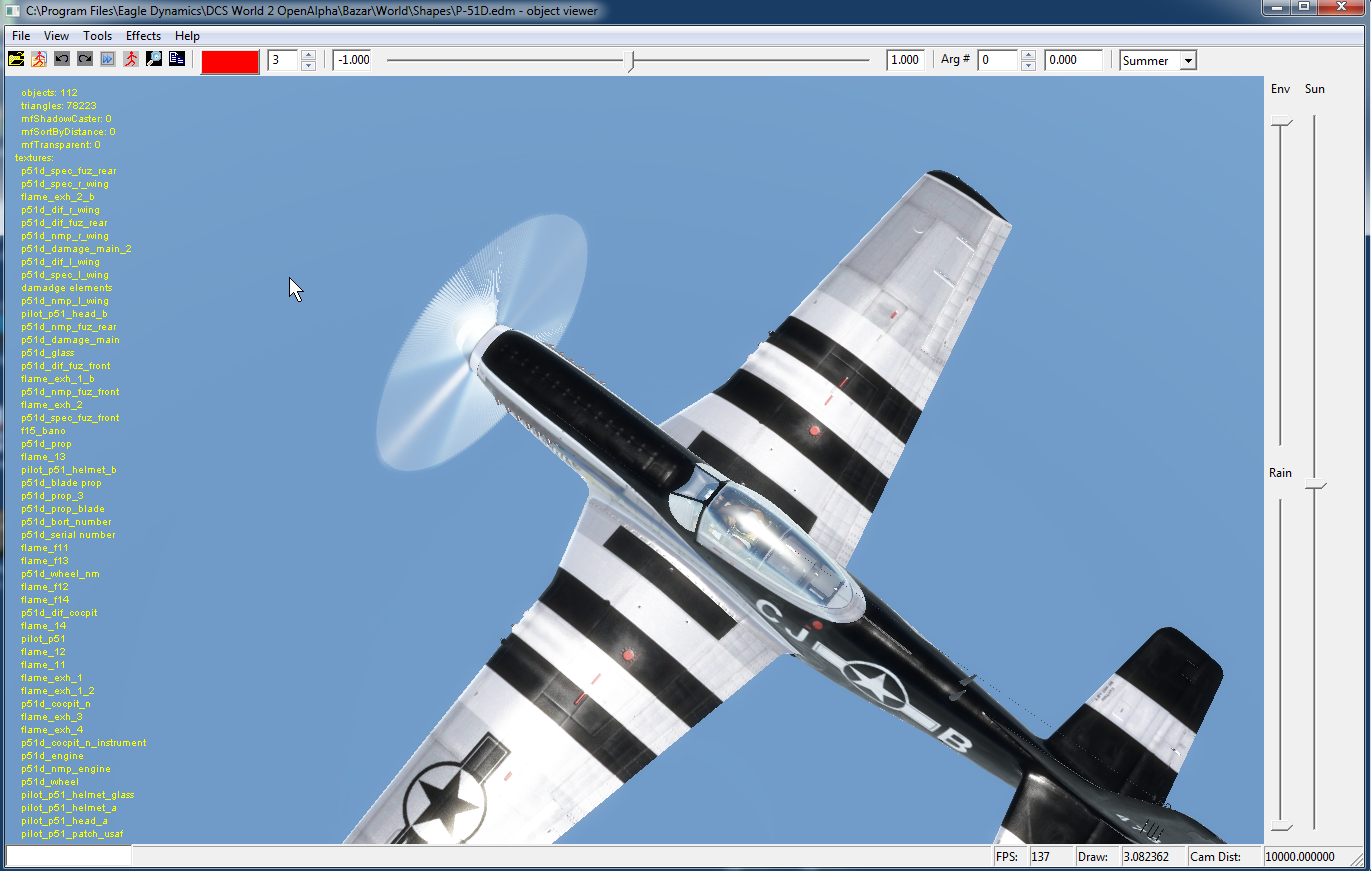Click the running figure animation icon
This screenshot has width=1371, height=871.
point(39,60)
